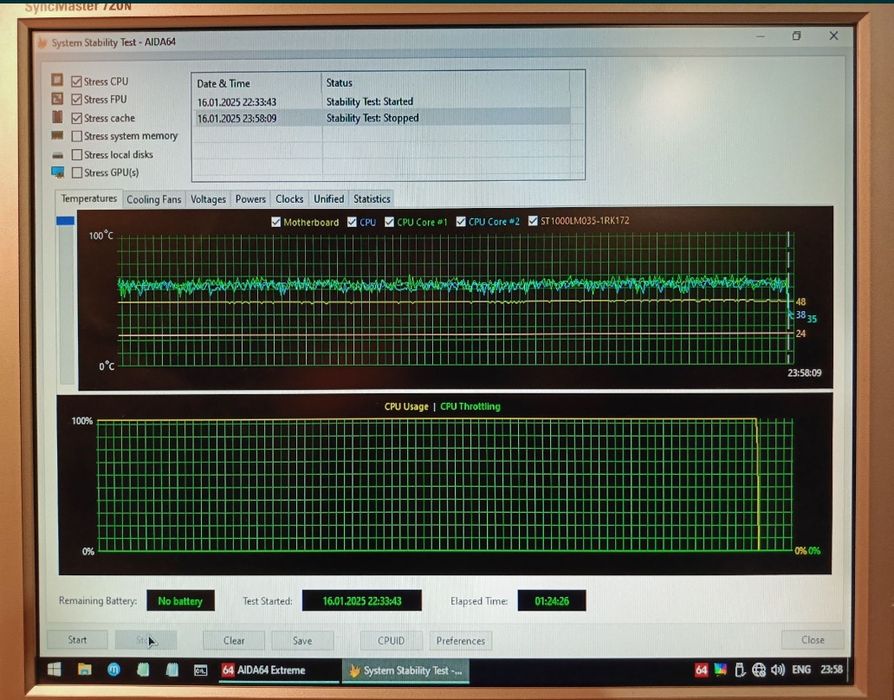Screen dimensions: 894x700
Task: Toggle ST1000LM035-1RK172 drive temperature checkbox
Action: pyautogui.click(x=533, y=221)
